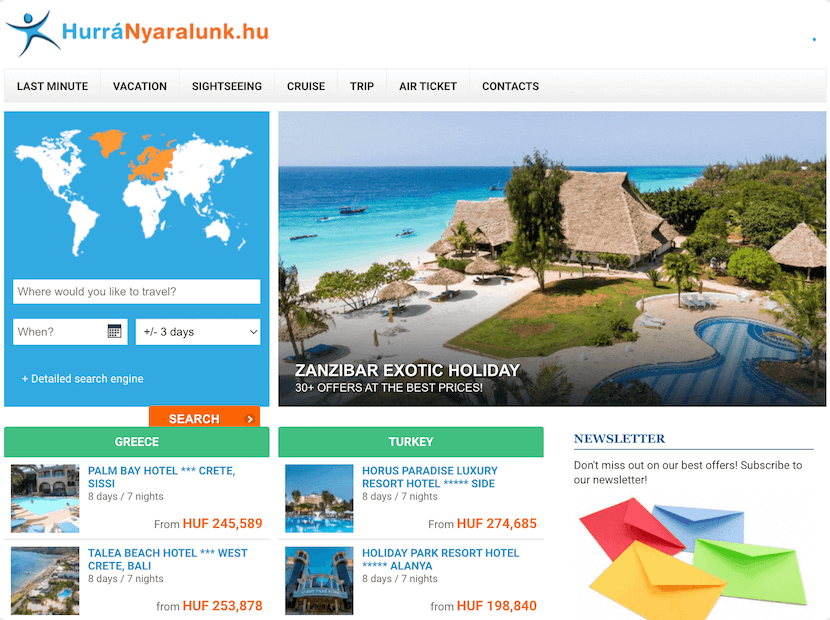Click the HurráNyaralunk.hu logo
This screenshot has height=620, width=830.
click(x=137, y=33)
